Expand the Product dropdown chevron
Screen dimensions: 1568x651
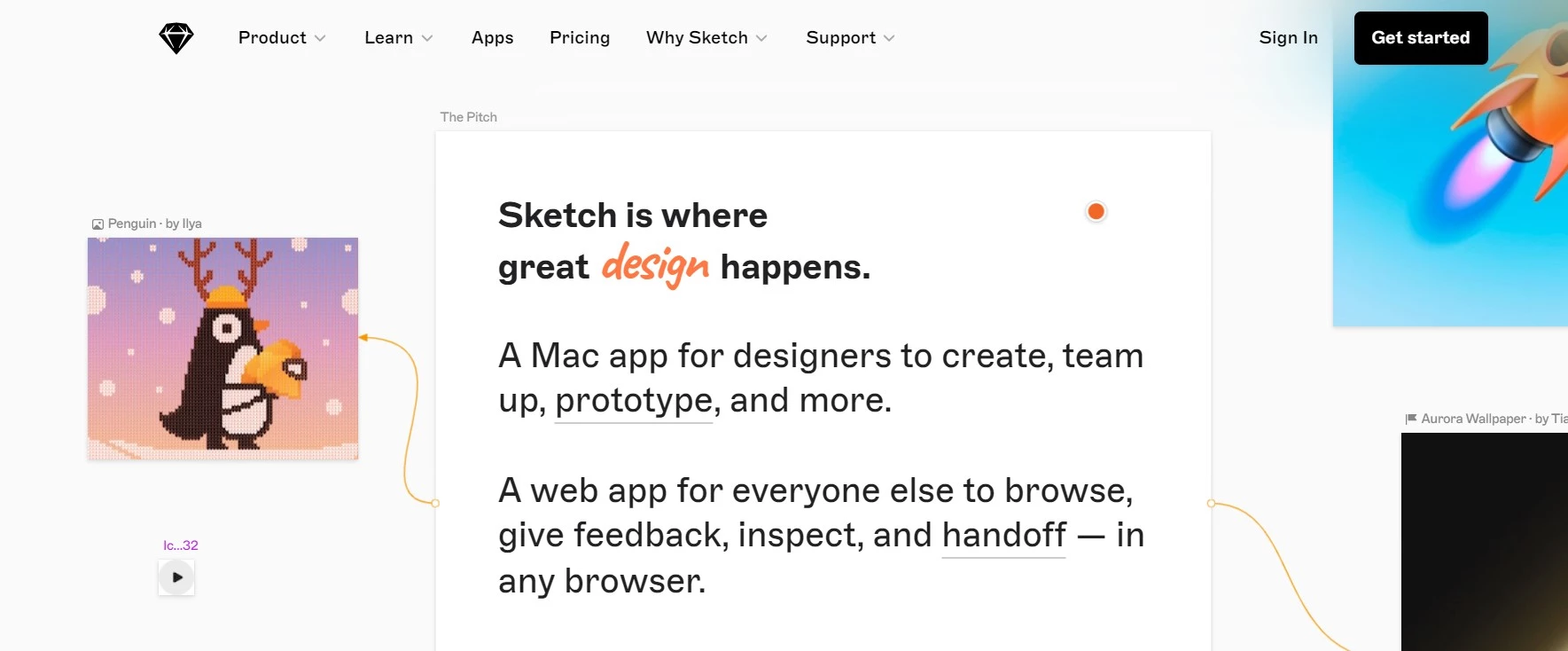point(320,38)
